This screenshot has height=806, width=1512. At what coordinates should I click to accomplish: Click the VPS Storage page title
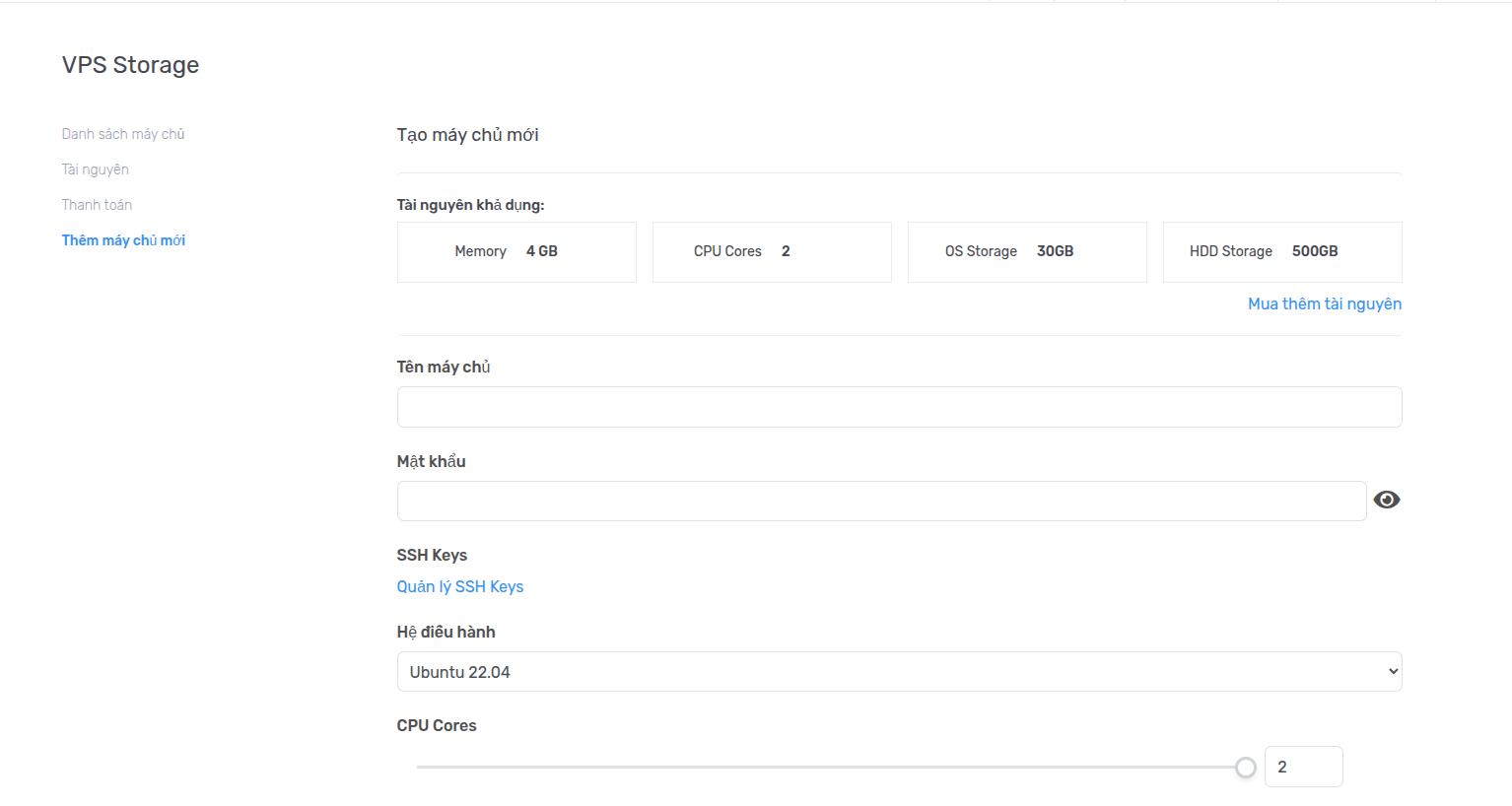tap(130, 65)
